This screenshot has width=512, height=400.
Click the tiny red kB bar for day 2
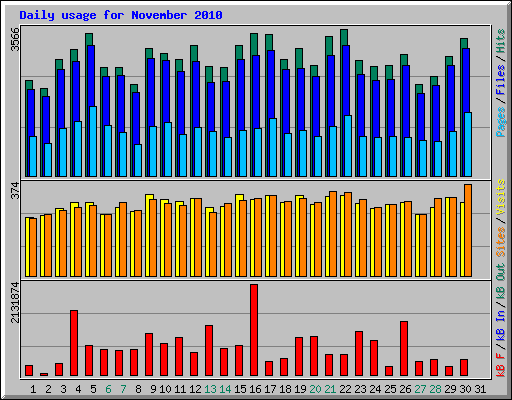[x=44, y=375]
